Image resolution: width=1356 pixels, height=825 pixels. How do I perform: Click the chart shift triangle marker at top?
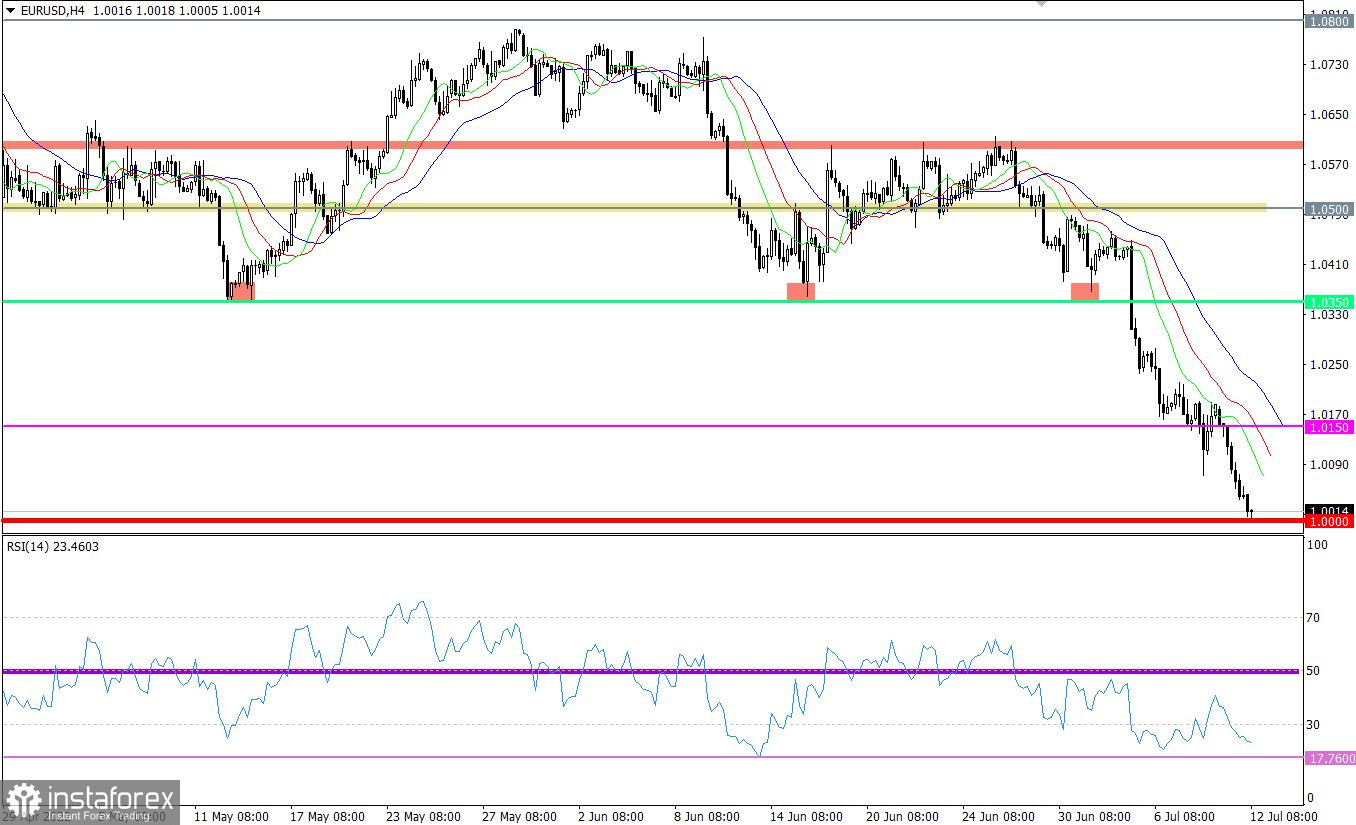[1041, 4]
